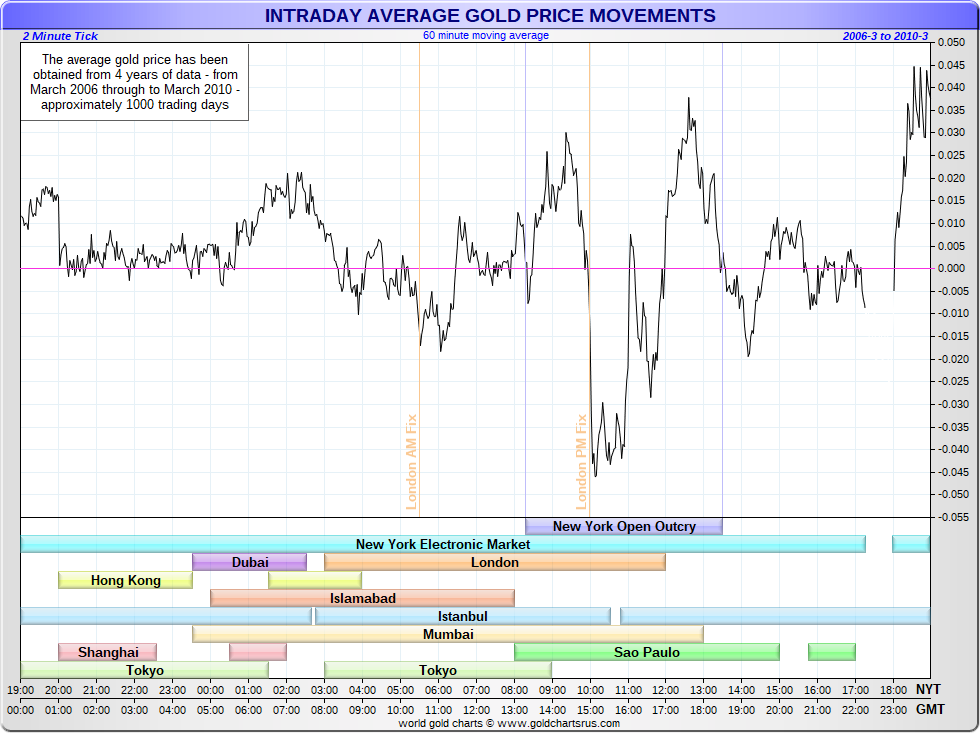Select 0.050 on the price axis

pyautogui.click(x=951, y=42)
